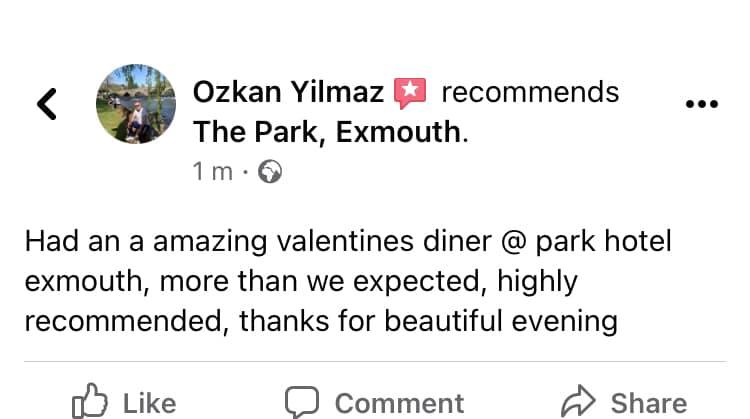Click the "1 m" post timestamp
750x419 pixels.
pyautogui.click(x=212, y=172)
